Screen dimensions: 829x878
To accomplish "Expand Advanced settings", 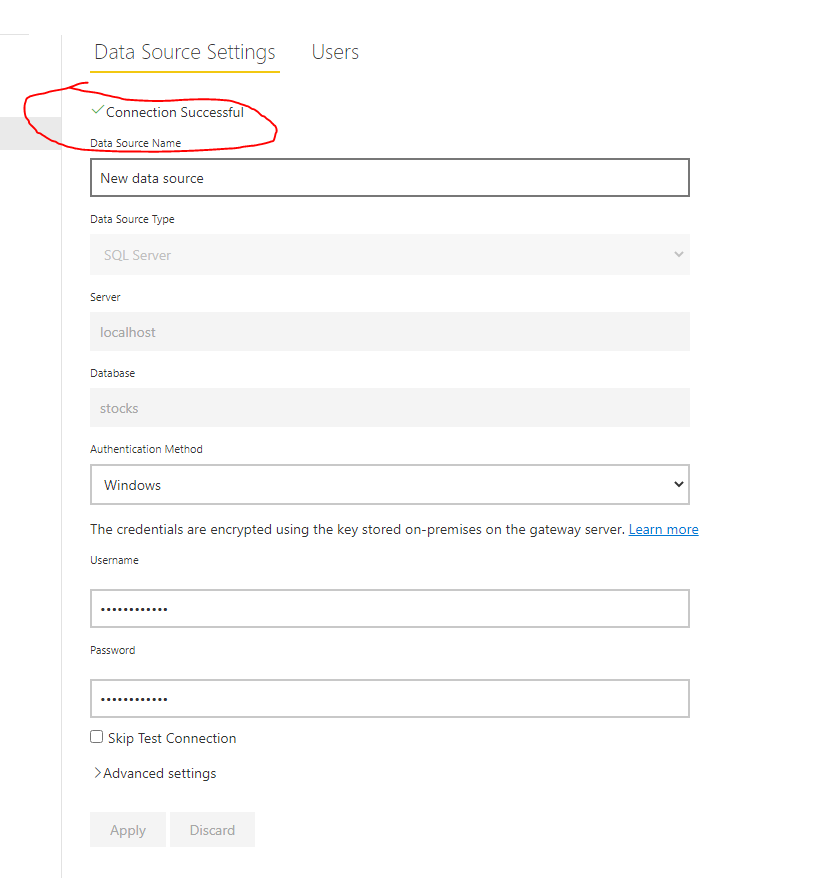I will pos(155,773).
